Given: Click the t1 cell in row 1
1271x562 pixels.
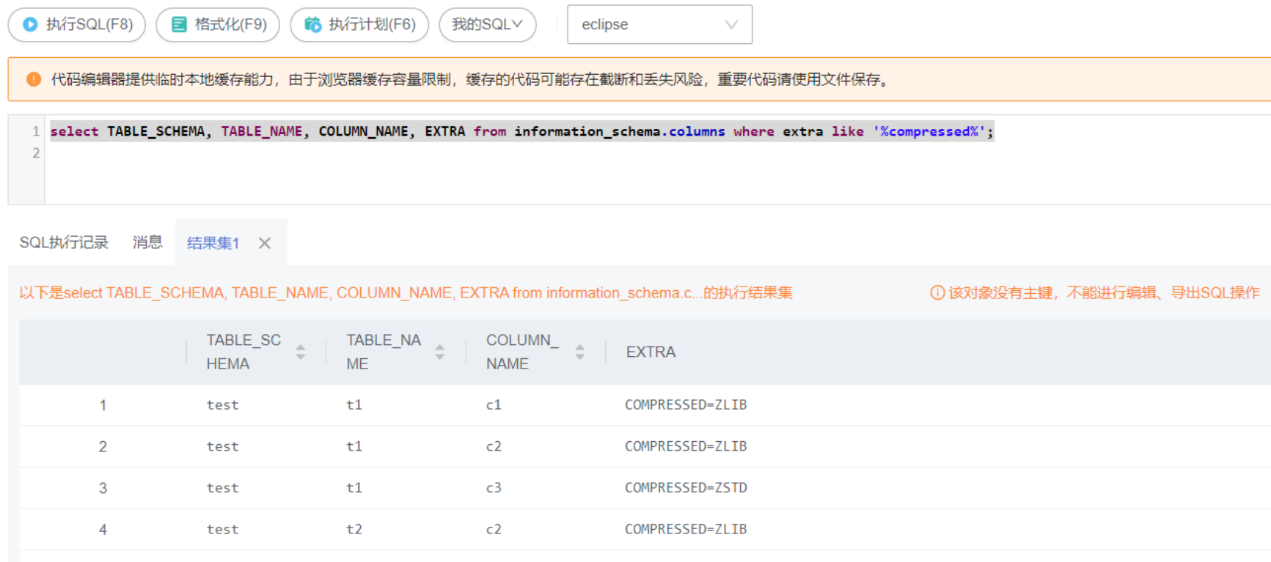Looking at the screenshot, I should (x=354, y=405).
